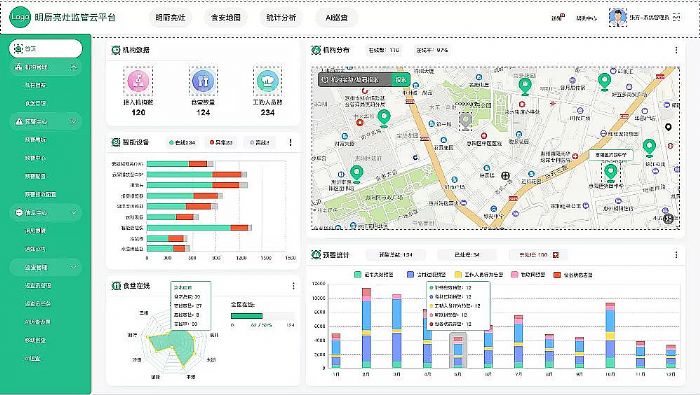Click the pink connected-institutions icon showing 120
The width and height of the screenshot is (700, 395).
pyautogui.click(x=138, y=81)
